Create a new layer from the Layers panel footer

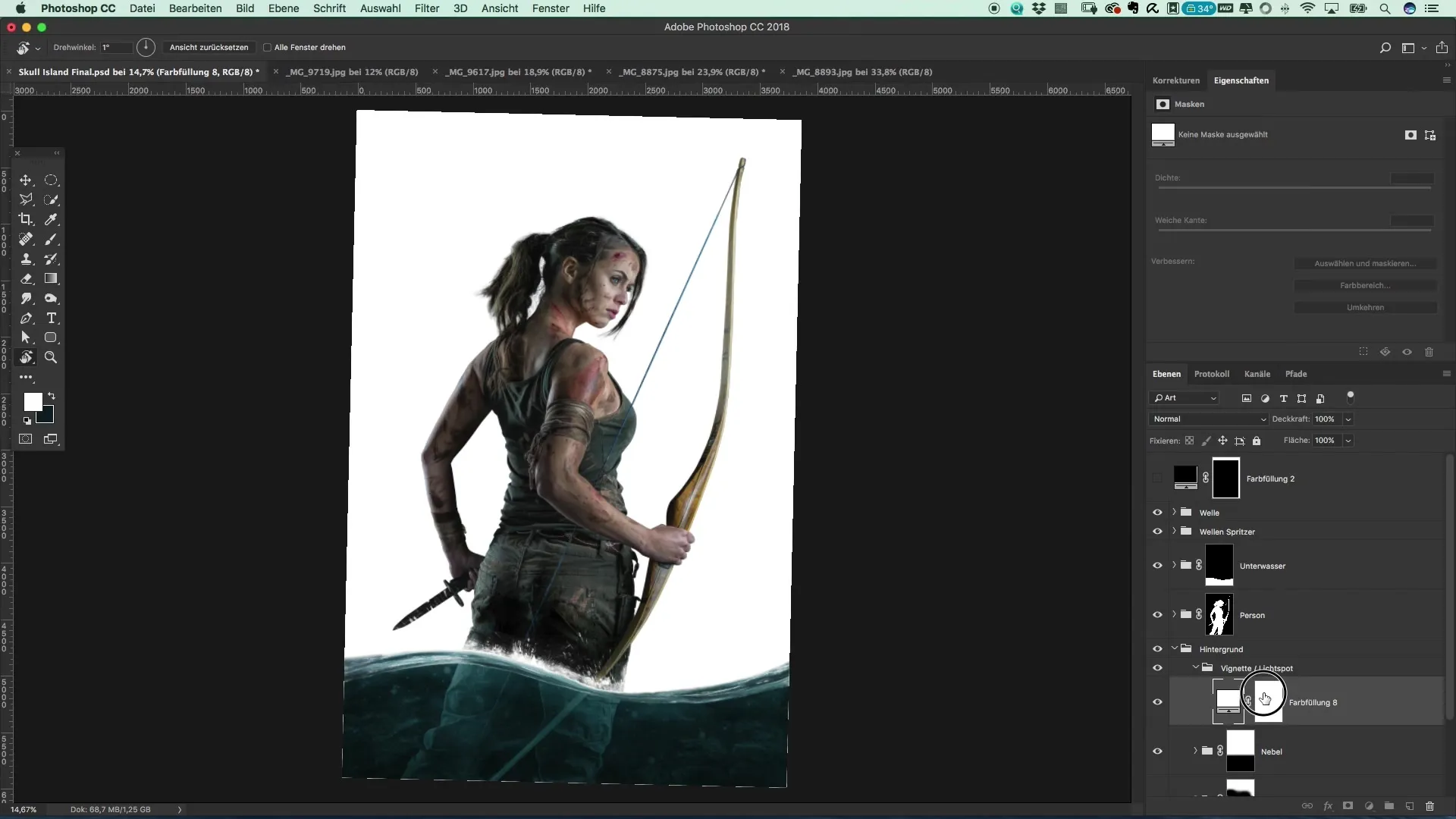coord(1410,806)
